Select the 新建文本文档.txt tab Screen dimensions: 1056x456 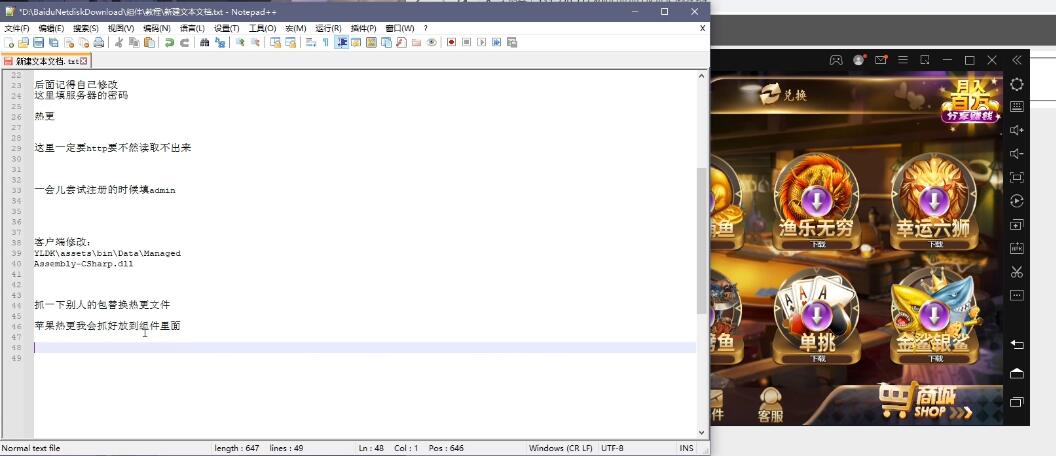(x=44, y=61)
